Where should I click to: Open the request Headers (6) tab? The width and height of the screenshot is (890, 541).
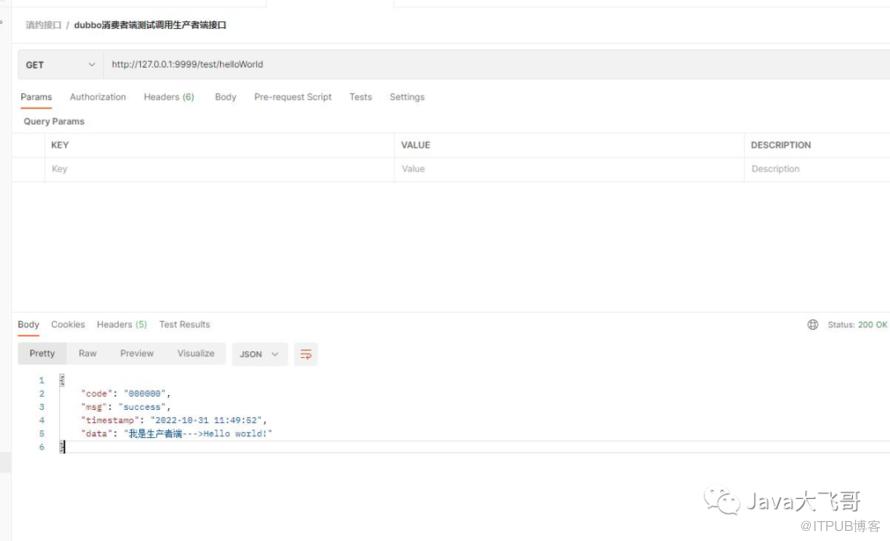coord(168,97)
